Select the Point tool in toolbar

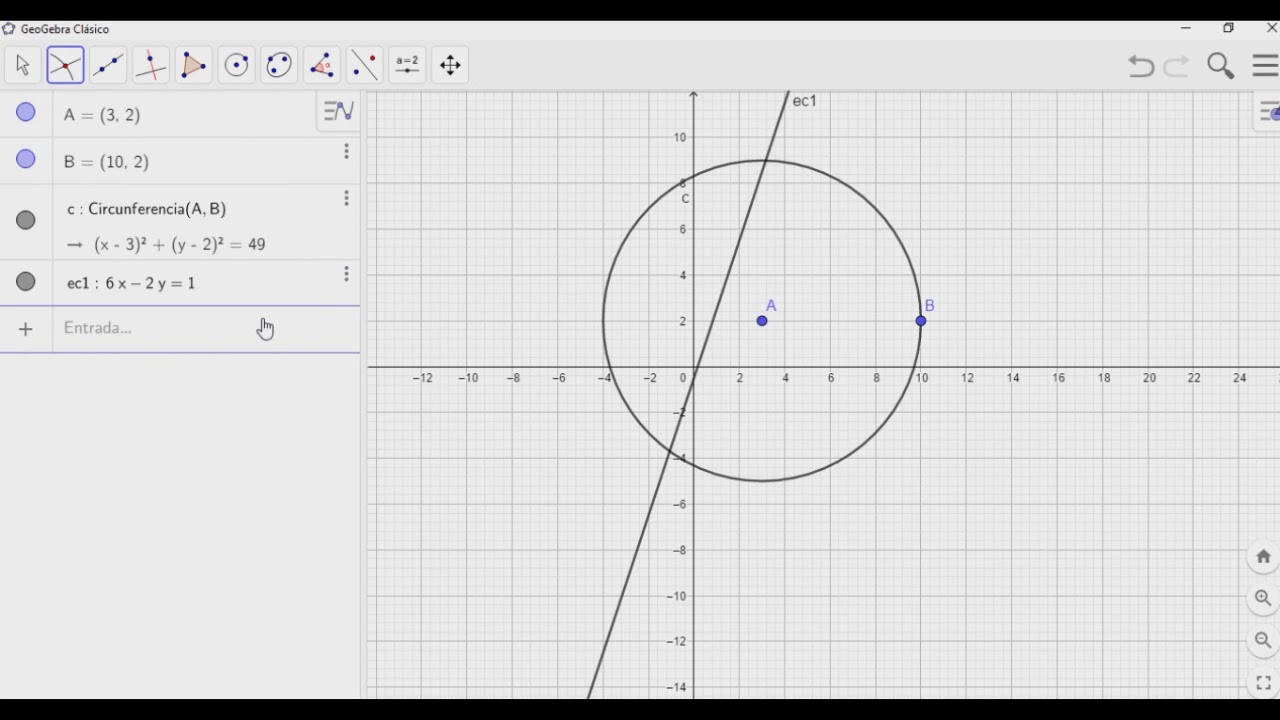coord(65,66)
